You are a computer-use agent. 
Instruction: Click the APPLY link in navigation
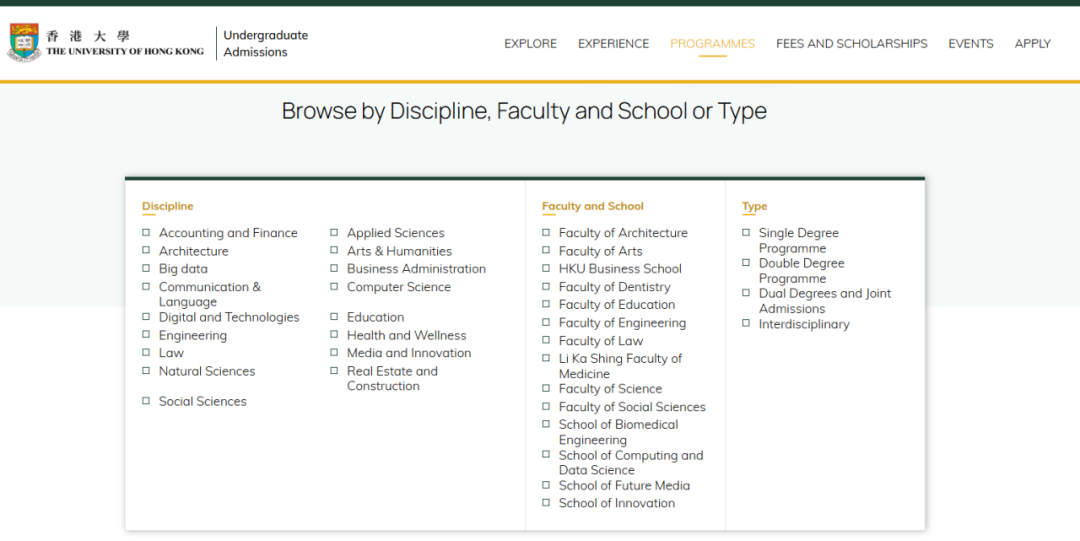pos(1032,43)
